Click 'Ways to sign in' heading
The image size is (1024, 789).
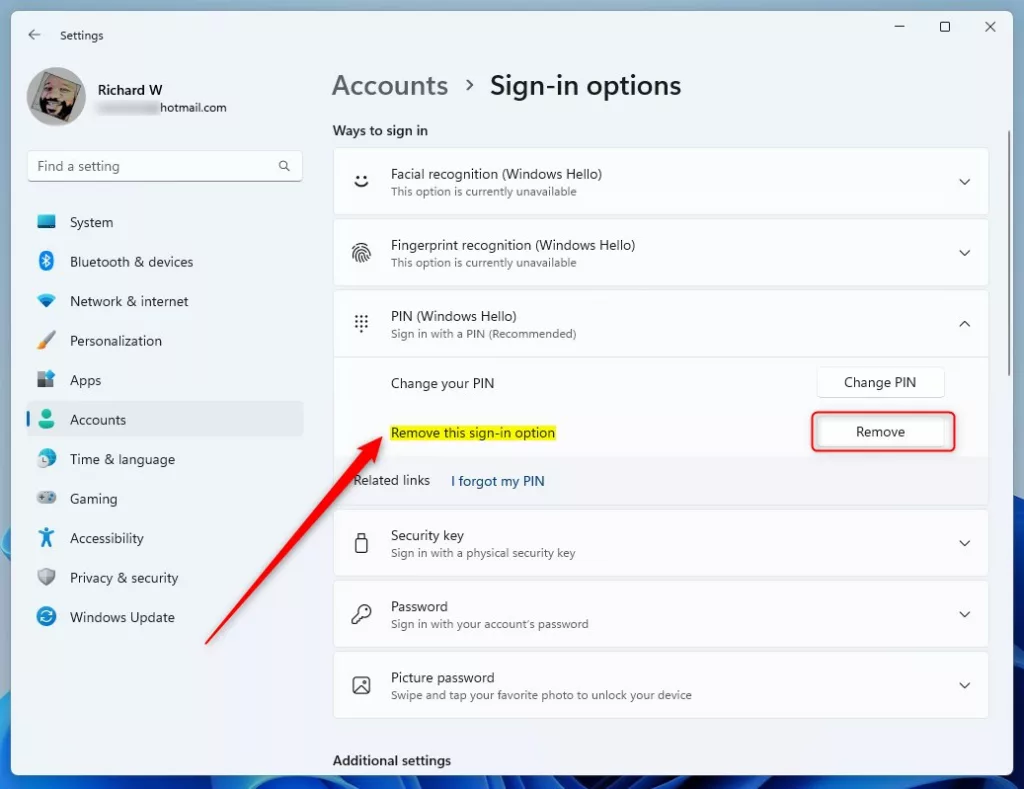click(x=380, y=131)
